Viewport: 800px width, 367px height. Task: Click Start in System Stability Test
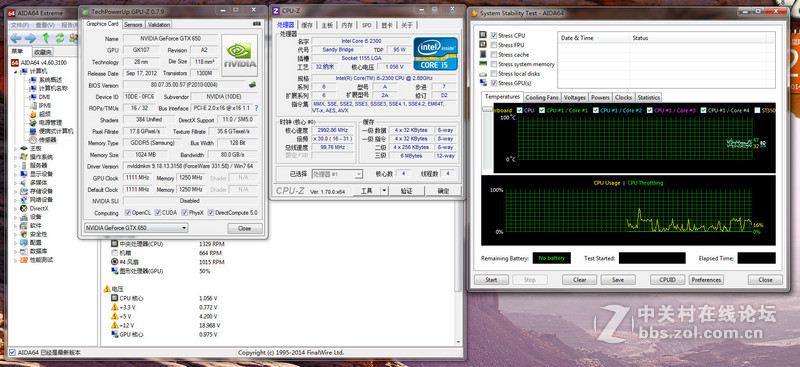[x=491, y=280]
